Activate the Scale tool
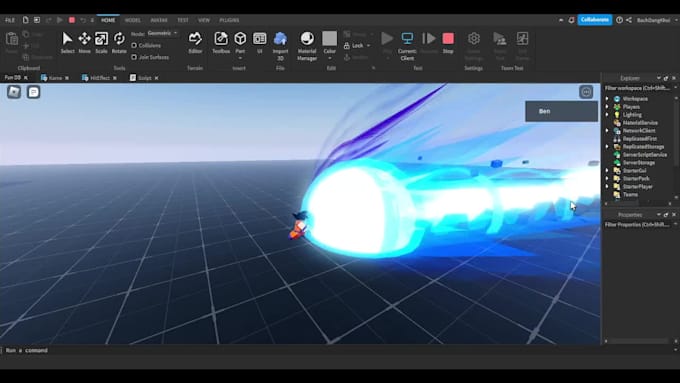Screen dimensions: 680x383 pos(101,43)
